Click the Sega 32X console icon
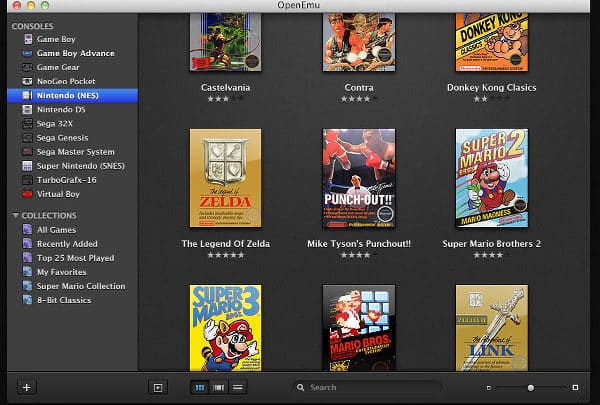The width and height of the screenshot is (600, 405). click(28, 124)
